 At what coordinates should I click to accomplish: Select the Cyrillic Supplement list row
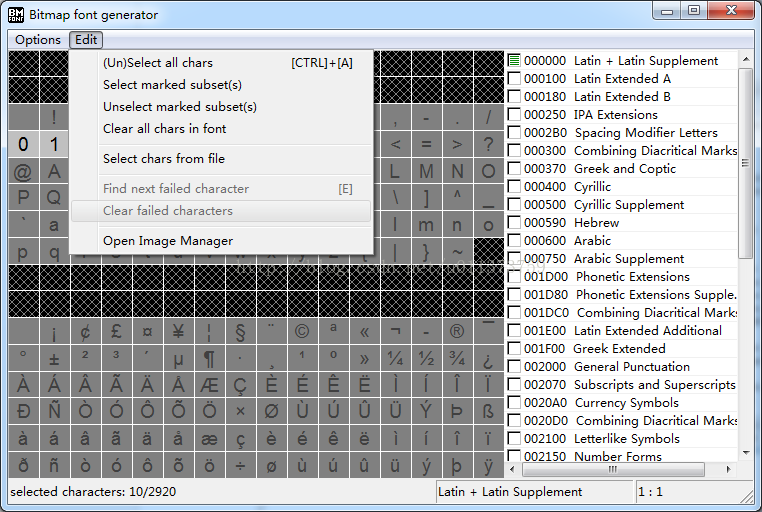622,205
